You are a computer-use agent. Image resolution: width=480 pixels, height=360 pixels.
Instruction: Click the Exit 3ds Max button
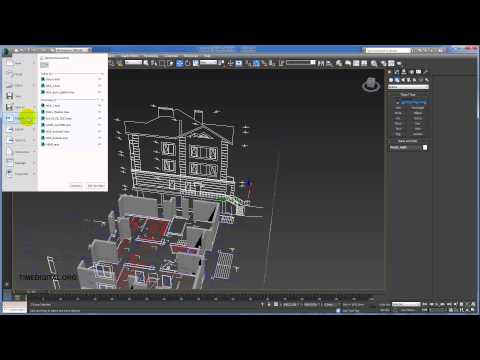point(95,186)
